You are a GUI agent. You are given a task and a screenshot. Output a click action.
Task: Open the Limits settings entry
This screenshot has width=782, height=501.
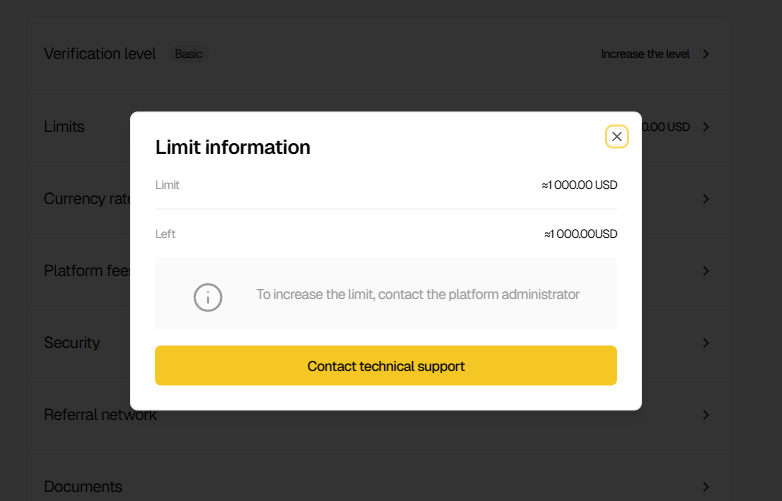[x=64, y=127]
